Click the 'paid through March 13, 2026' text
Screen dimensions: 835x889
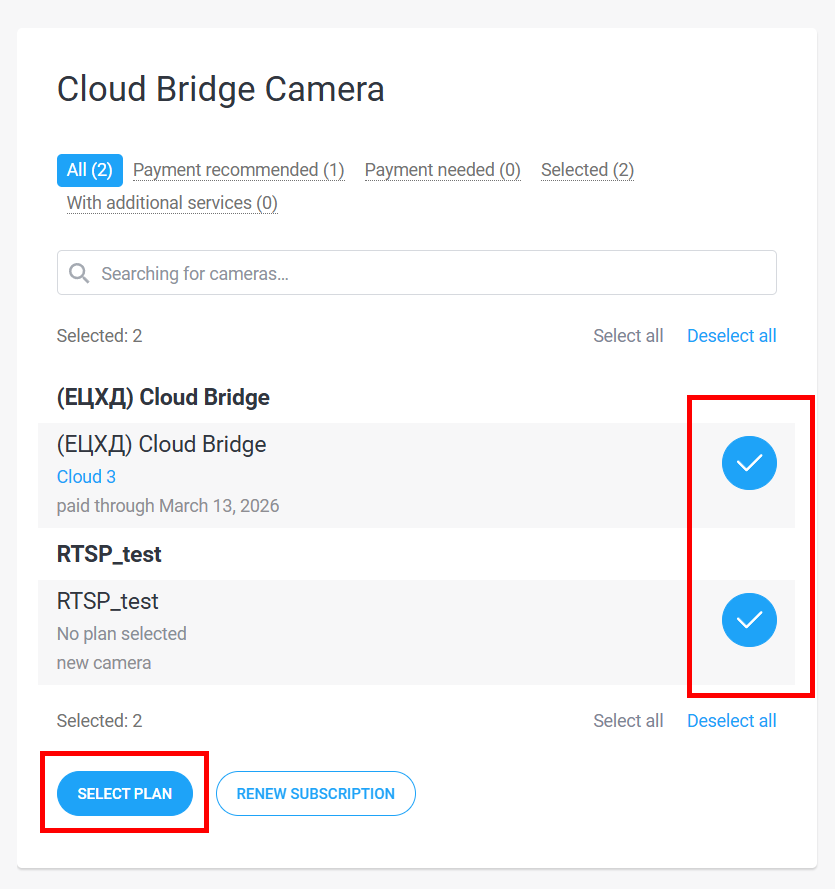168,506
